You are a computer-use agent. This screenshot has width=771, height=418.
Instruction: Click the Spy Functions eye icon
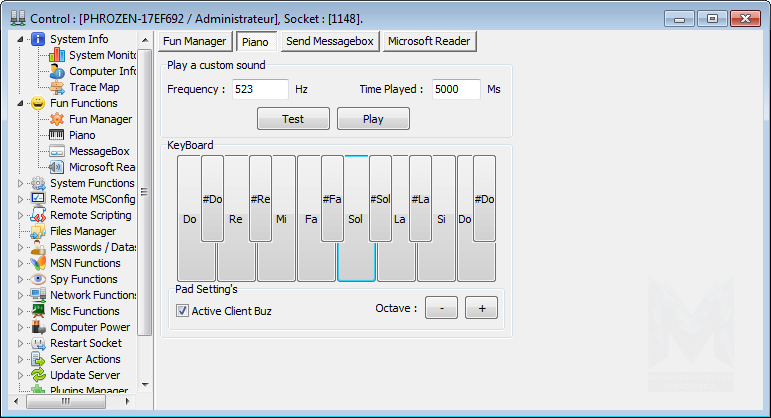pyautogui.click(x=39, y=279)
